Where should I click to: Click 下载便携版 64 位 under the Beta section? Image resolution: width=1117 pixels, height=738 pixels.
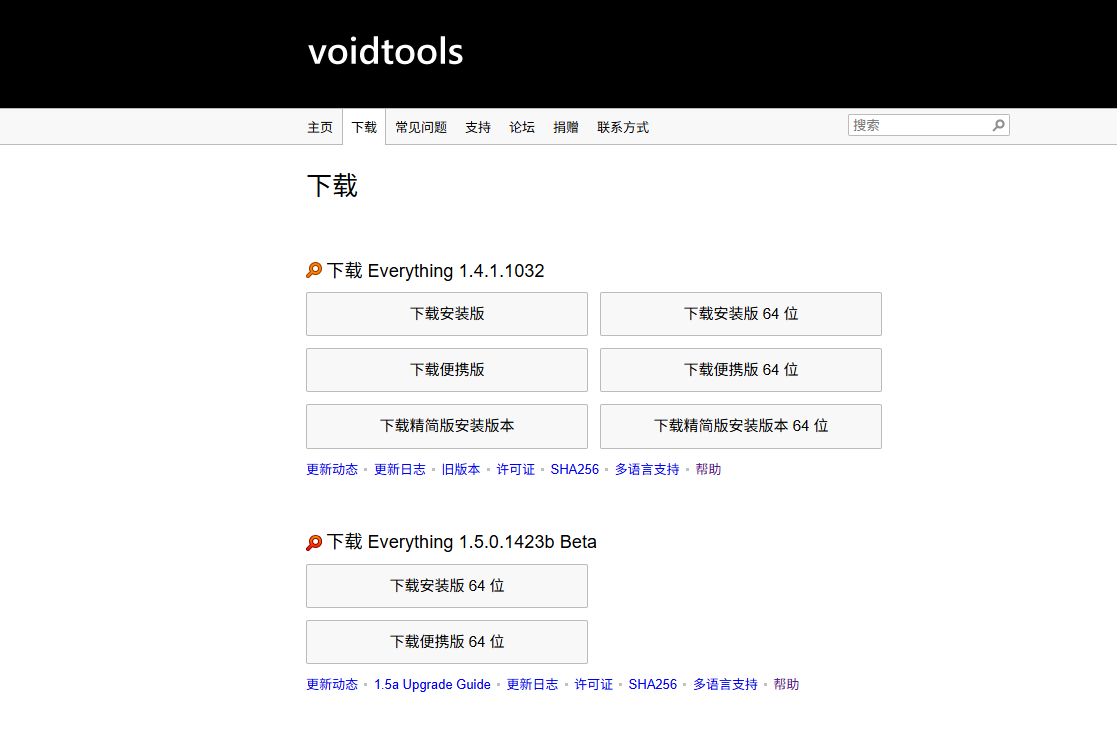447,642
